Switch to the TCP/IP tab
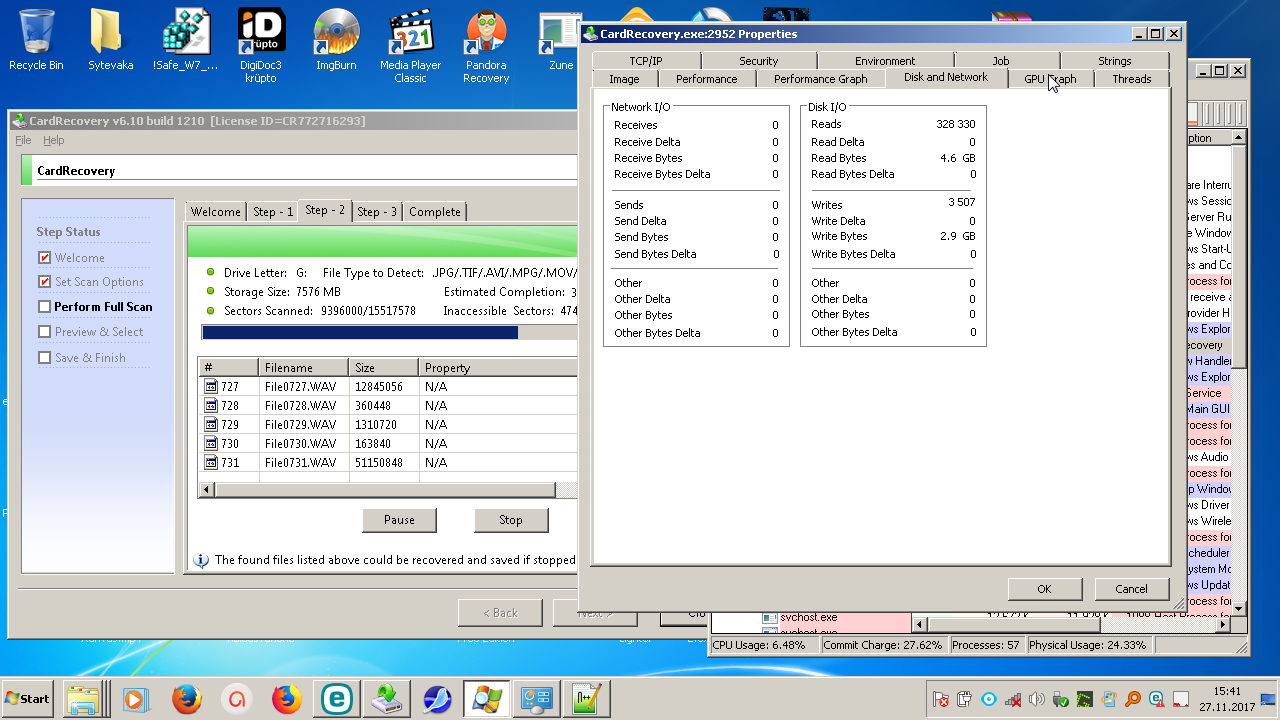The image size is (1280, 720). (646, 61)
